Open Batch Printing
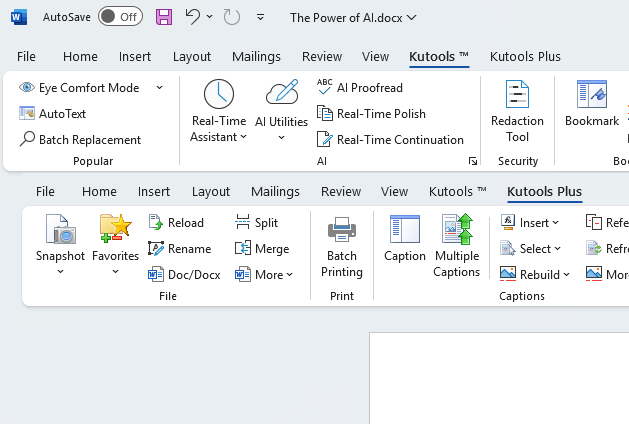629x424 pixels. point(342,247)
